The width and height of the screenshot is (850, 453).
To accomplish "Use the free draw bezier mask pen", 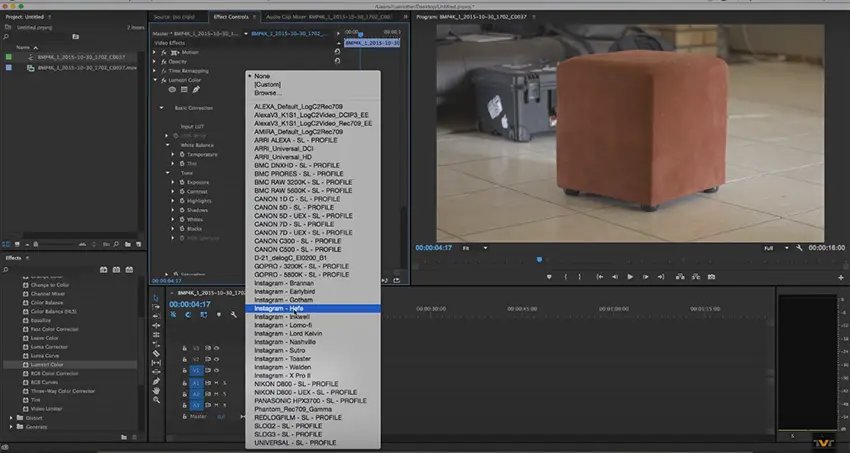I will (196, 89).
